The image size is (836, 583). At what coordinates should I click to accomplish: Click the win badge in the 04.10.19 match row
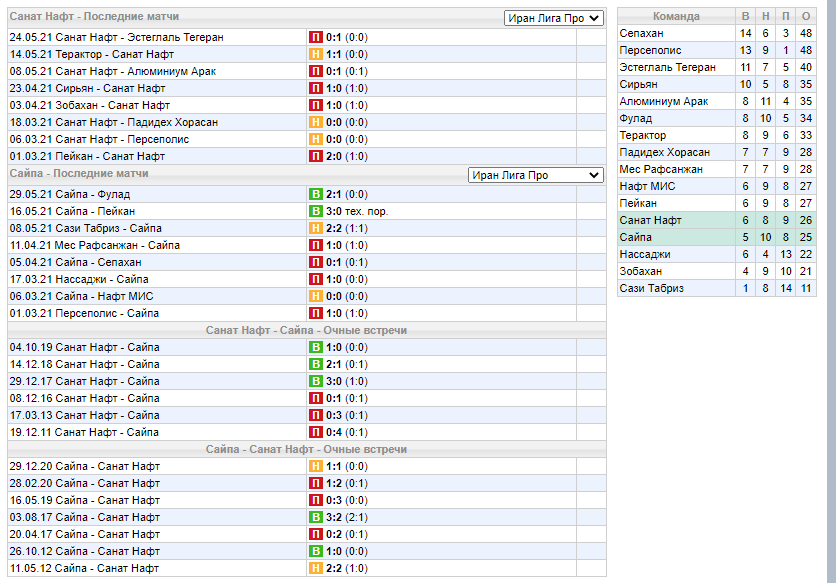point(316,347)
